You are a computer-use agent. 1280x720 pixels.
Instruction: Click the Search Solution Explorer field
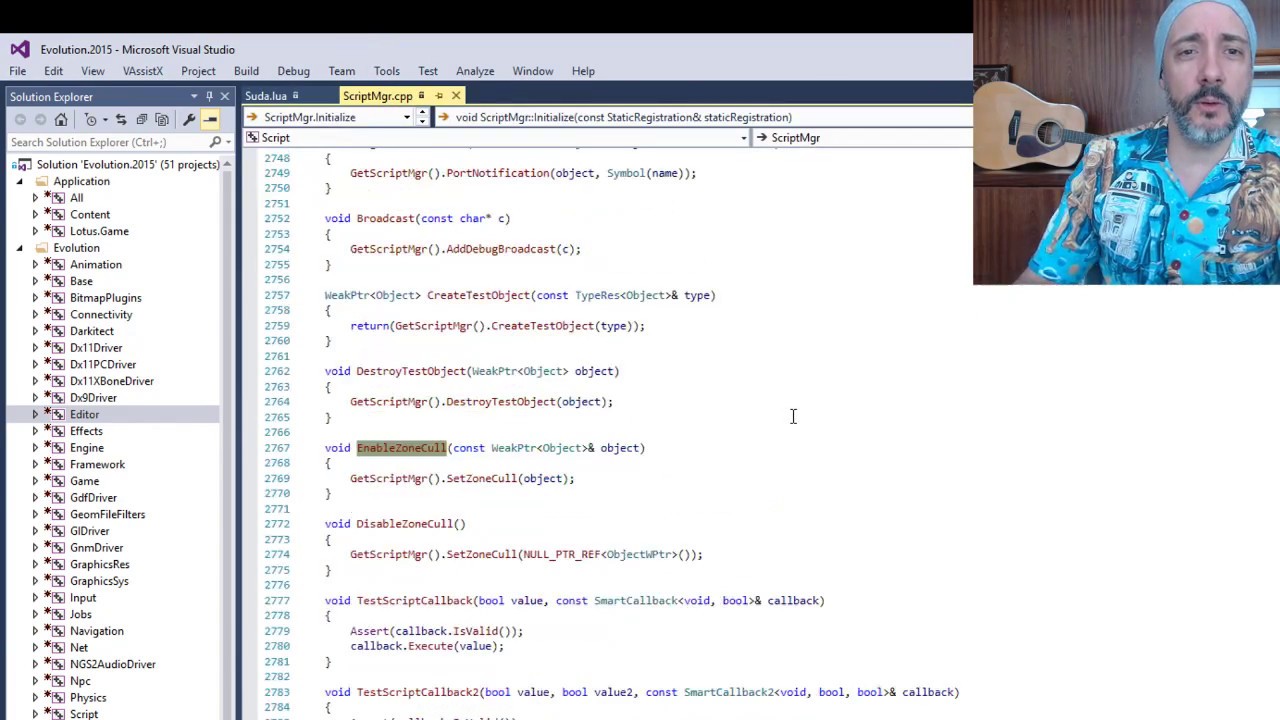pyautogui.click(x=105, y=142)
